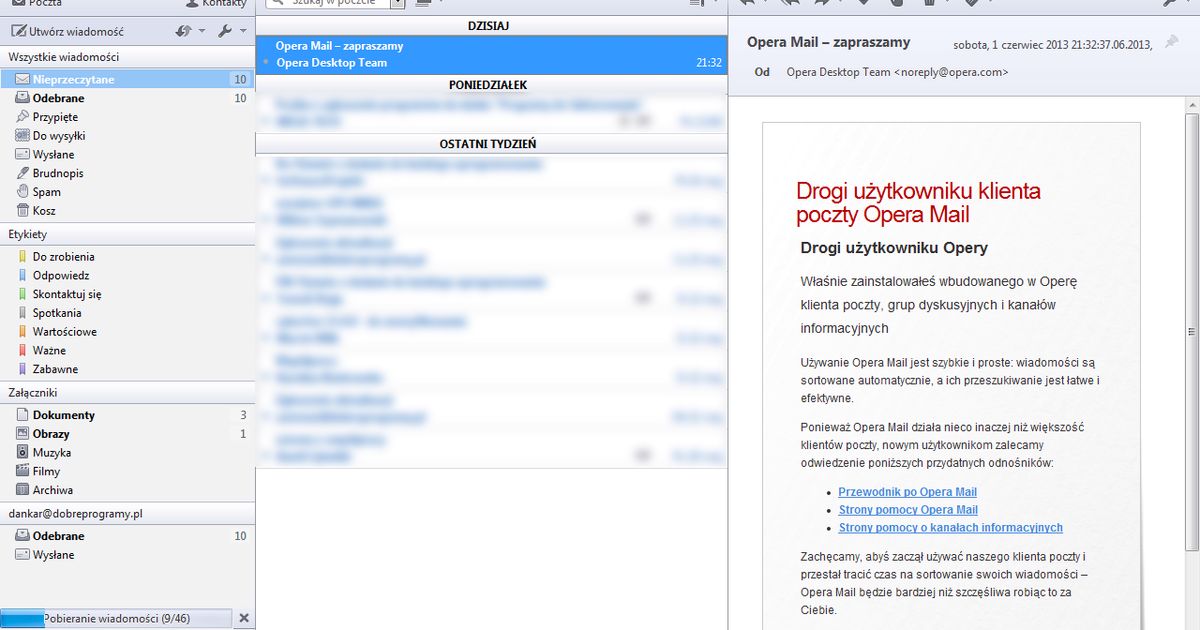This screenshot has width=1200, height=630.
Task: Select the Utwórz wiadomość compose icon
Action: click(20, 31)
